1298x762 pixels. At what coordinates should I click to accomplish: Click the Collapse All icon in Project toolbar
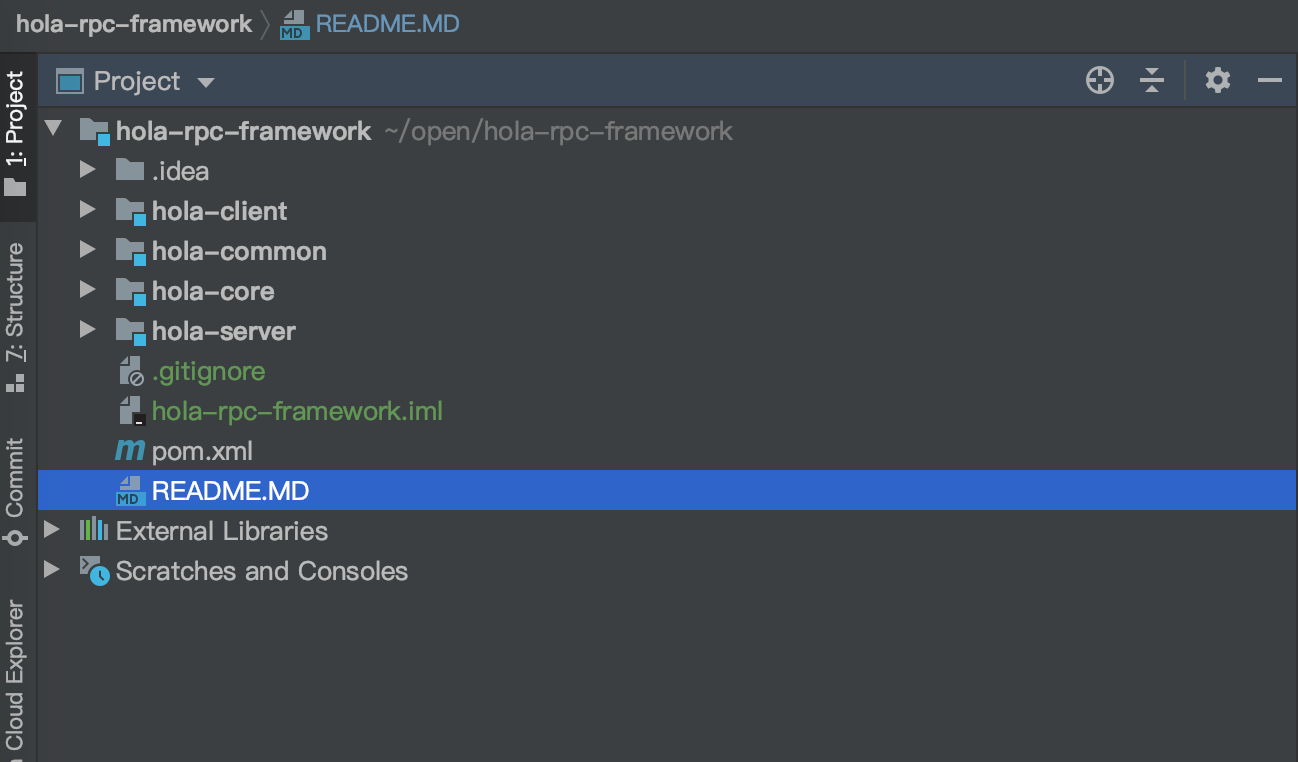click(1152, 81)
